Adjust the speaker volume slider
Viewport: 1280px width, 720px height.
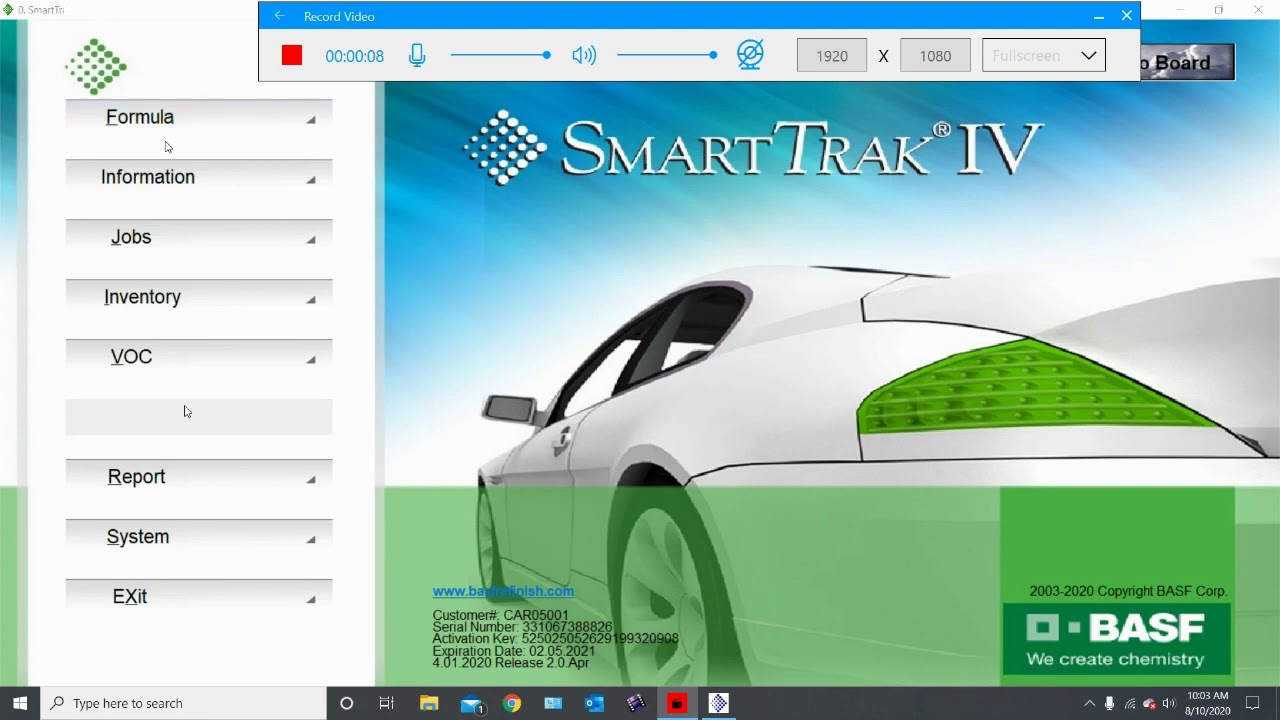pos(667,55)
